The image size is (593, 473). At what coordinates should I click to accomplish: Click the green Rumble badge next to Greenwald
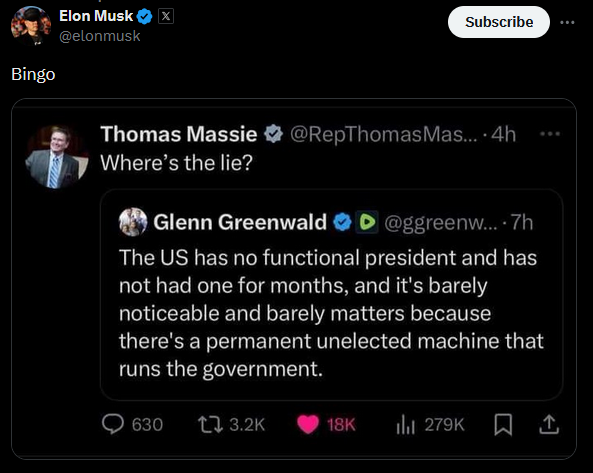tap(367, 222)
